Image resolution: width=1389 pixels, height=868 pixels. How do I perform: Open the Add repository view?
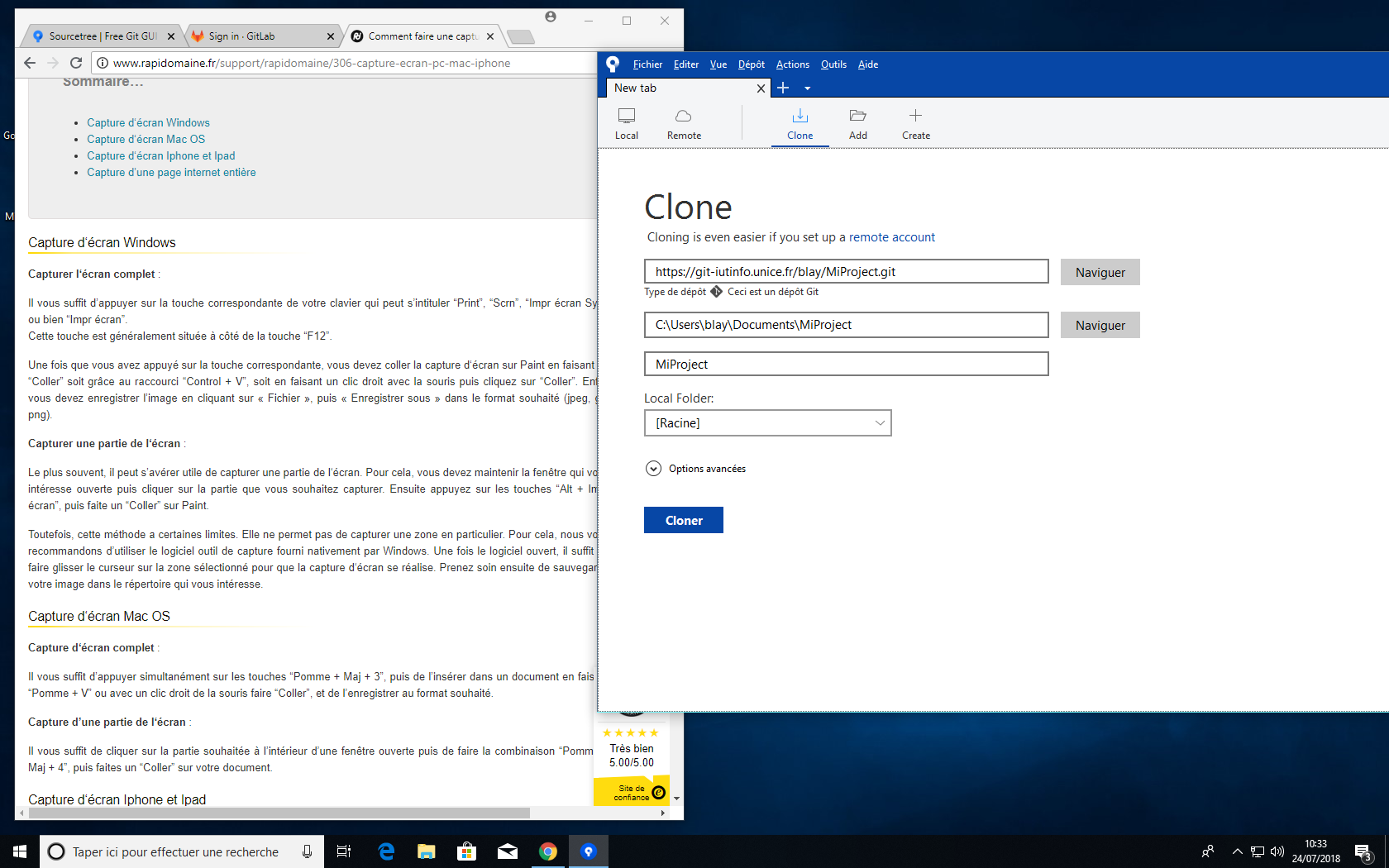[x=857, y=123]
